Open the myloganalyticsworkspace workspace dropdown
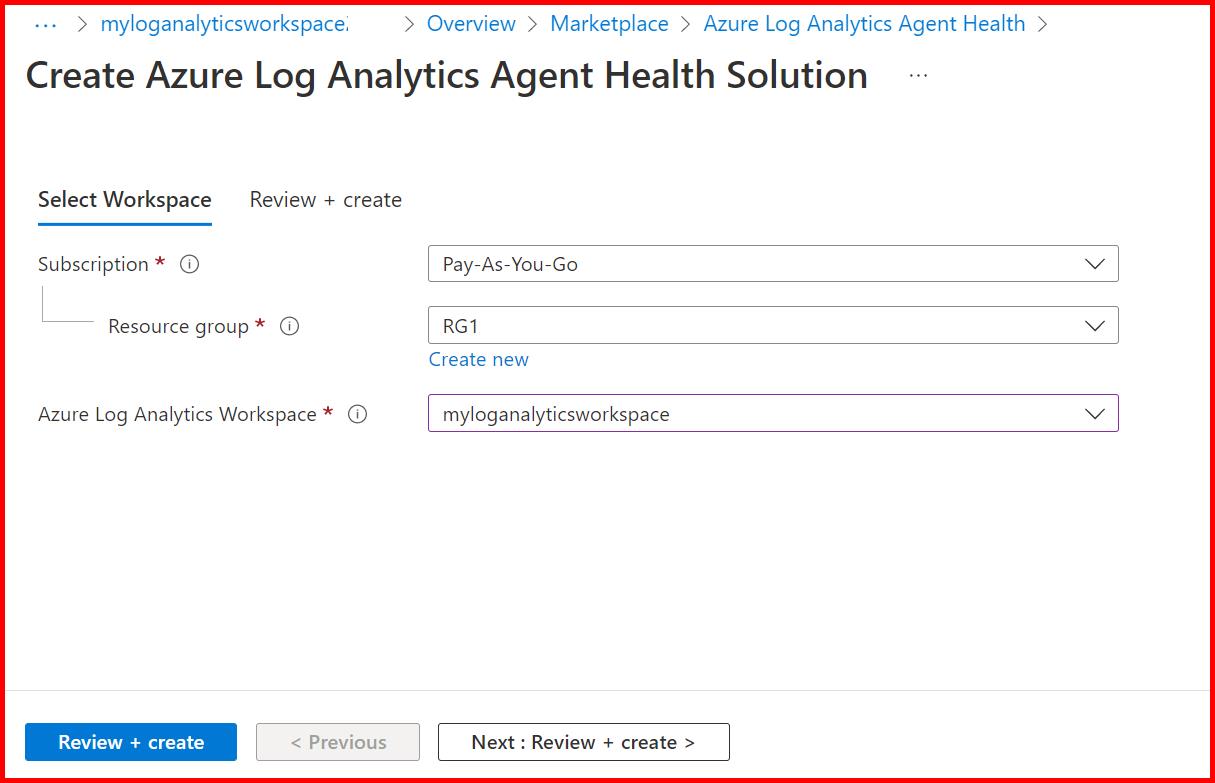The image size is (1215, 783). [x=773, y=413]
